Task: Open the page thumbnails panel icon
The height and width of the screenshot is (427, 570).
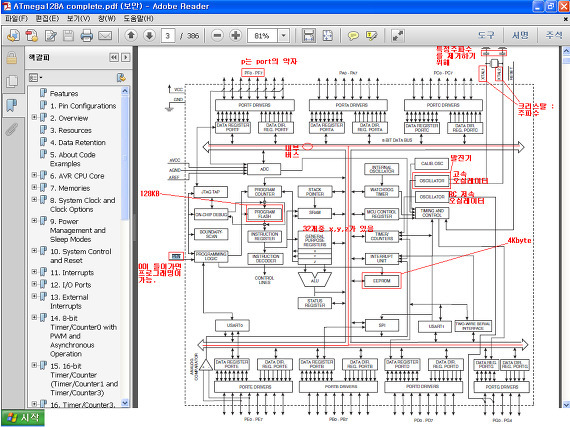Action: pyautogui.click(x=12, y=81)
